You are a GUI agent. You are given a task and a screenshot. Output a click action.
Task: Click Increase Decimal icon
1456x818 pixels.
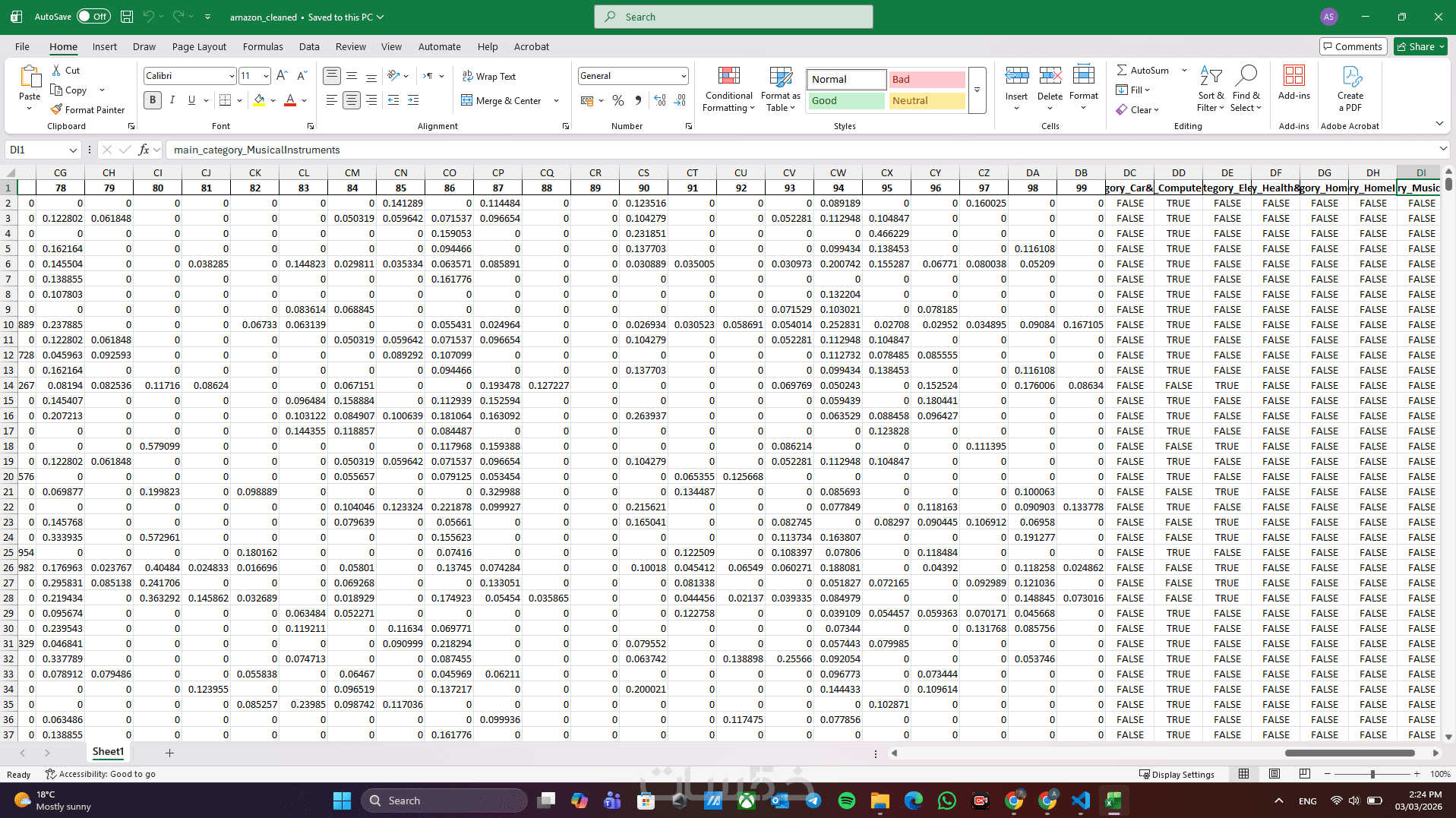point(659,100)
